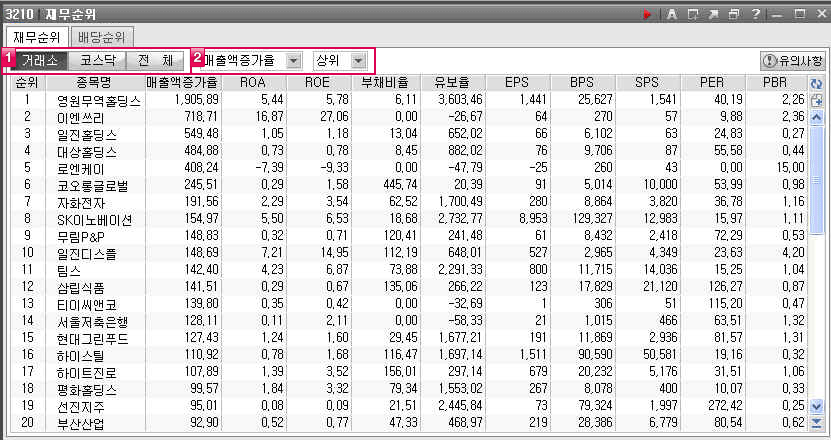Sort by the ROA column header
The width and height of the screenshot is (831, 440).
254,83
